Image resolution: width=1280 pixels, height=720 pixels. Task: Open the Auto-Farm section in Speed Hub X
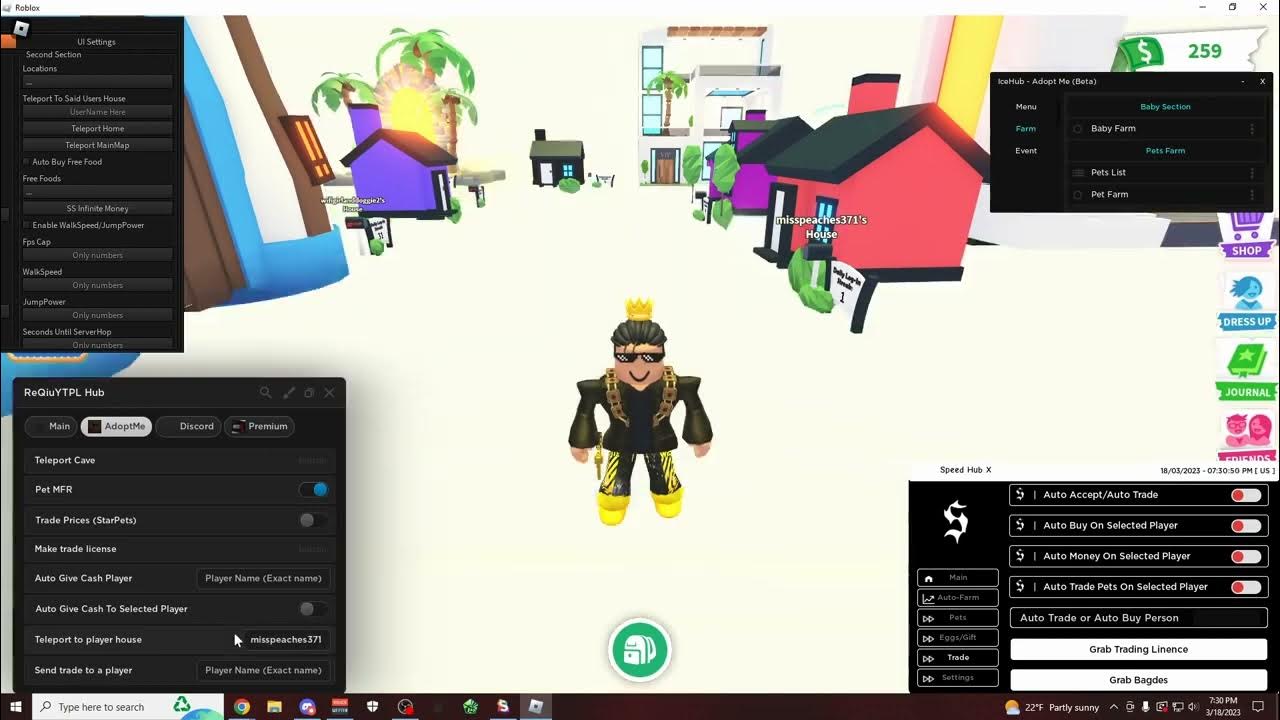[958, 598]
